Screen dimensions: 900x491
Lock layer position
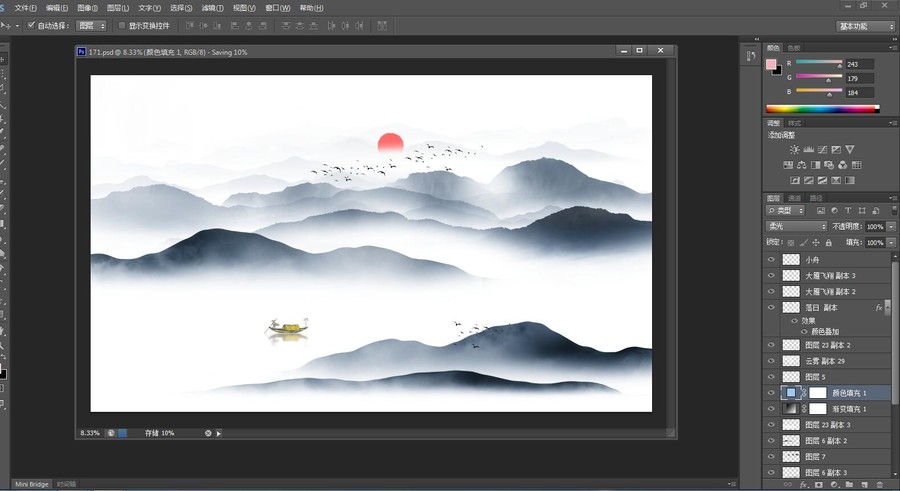(x=816, y=243)
